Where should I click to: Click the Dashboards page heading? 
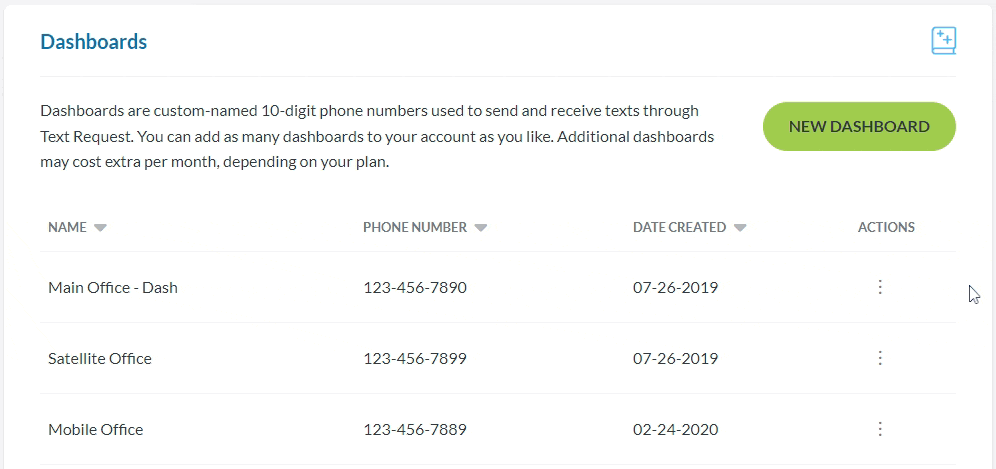click(94, 42)
